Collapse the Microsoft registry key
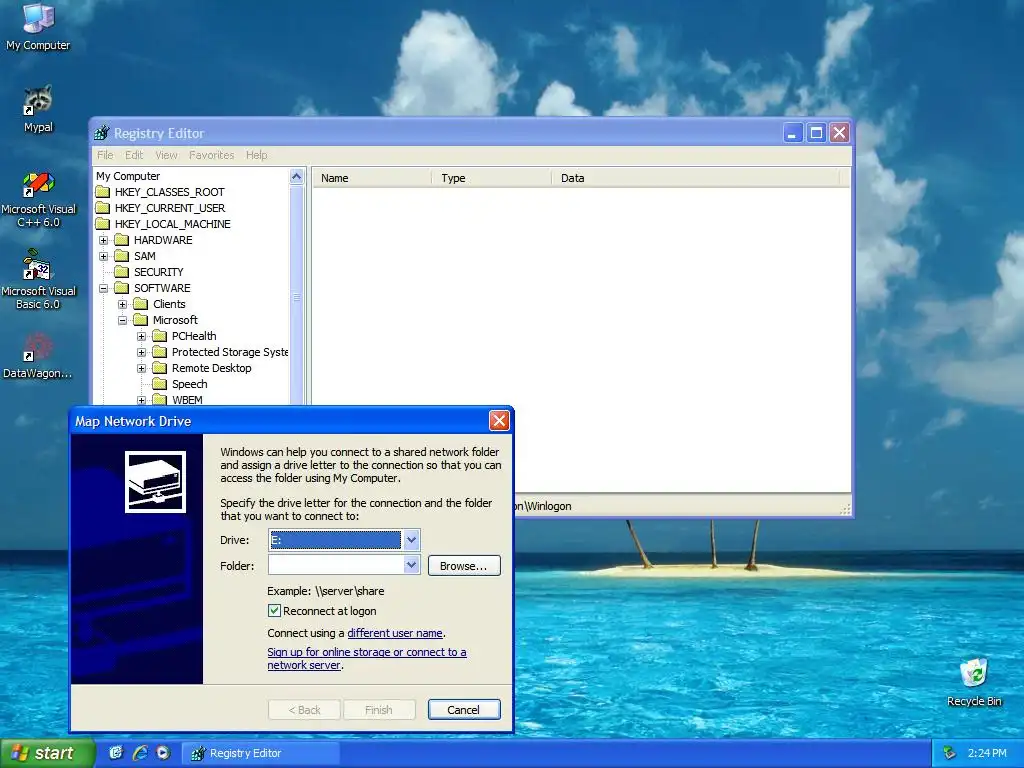This screenshot has height=768, width=1024. (x=122, y=320)
